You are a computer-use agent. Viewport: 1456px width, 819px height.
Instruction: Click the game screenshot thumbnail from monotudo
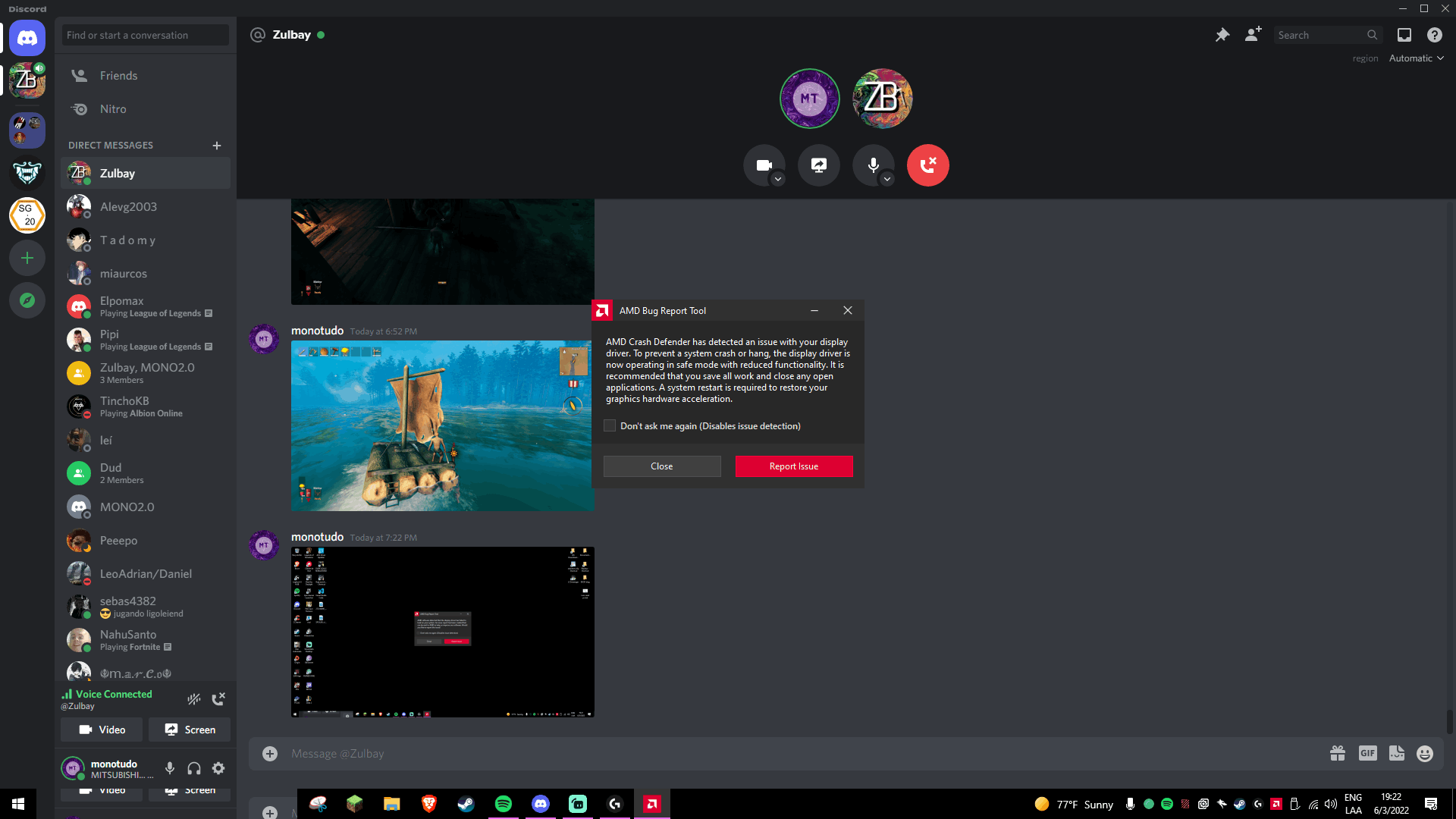[x=442, y=426]
